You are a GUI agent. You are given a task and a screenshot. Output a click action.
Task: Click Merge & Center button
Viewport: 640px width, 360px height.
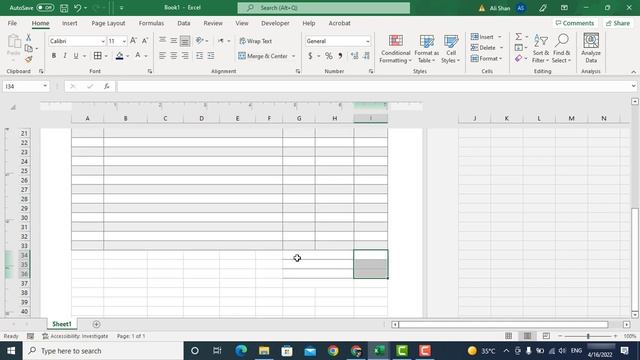263,56
